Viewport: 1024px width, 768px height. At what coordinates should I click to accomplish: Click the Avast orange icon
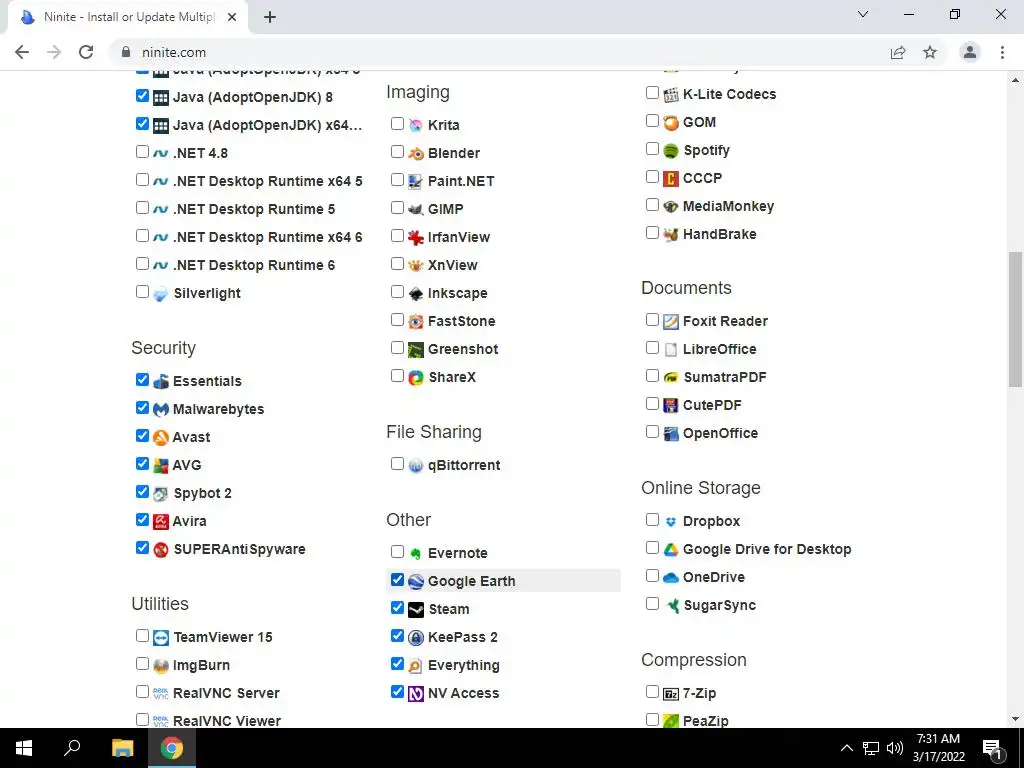[x=161, y=438]
